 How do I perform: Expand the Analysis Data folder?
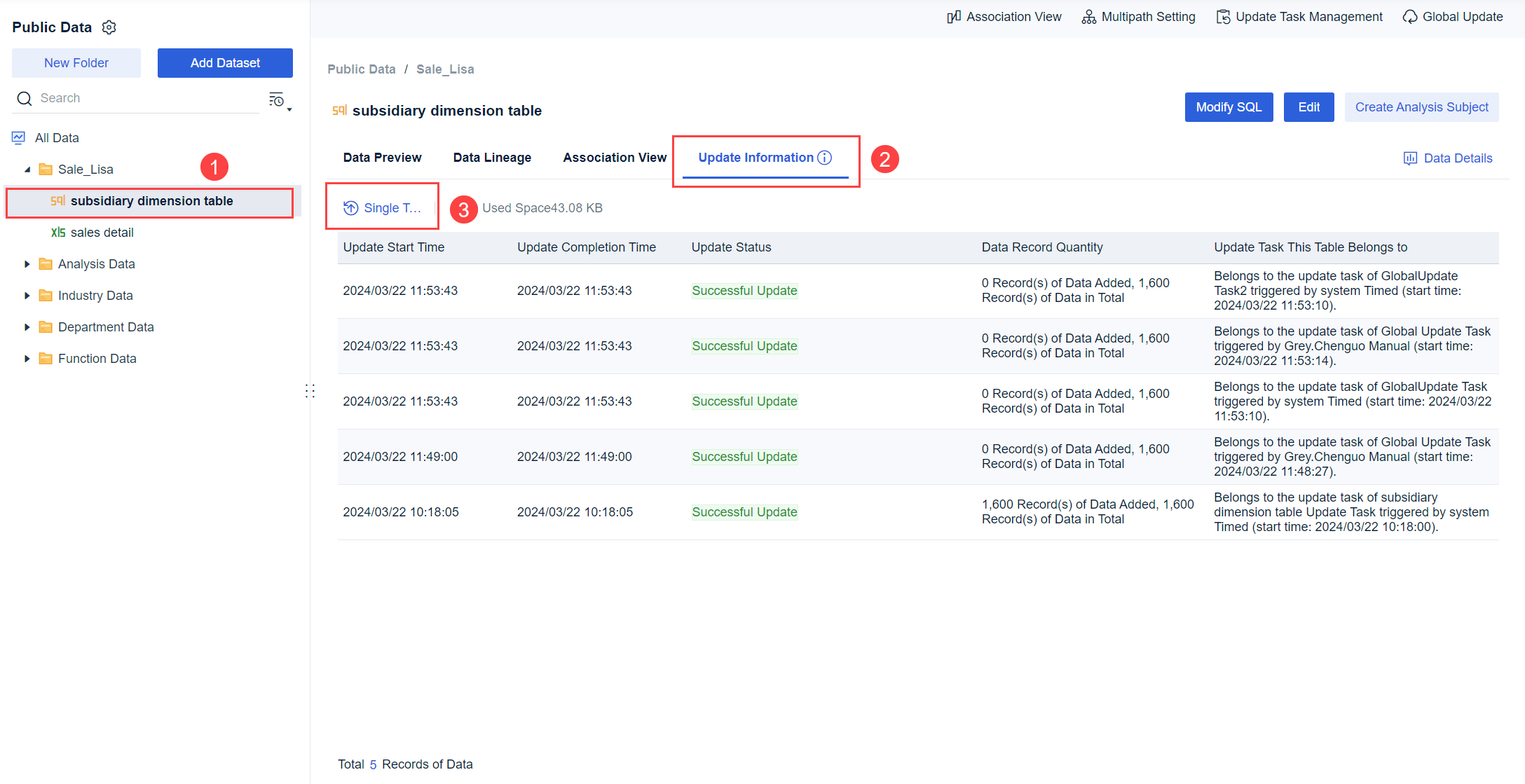click(27, 263)
